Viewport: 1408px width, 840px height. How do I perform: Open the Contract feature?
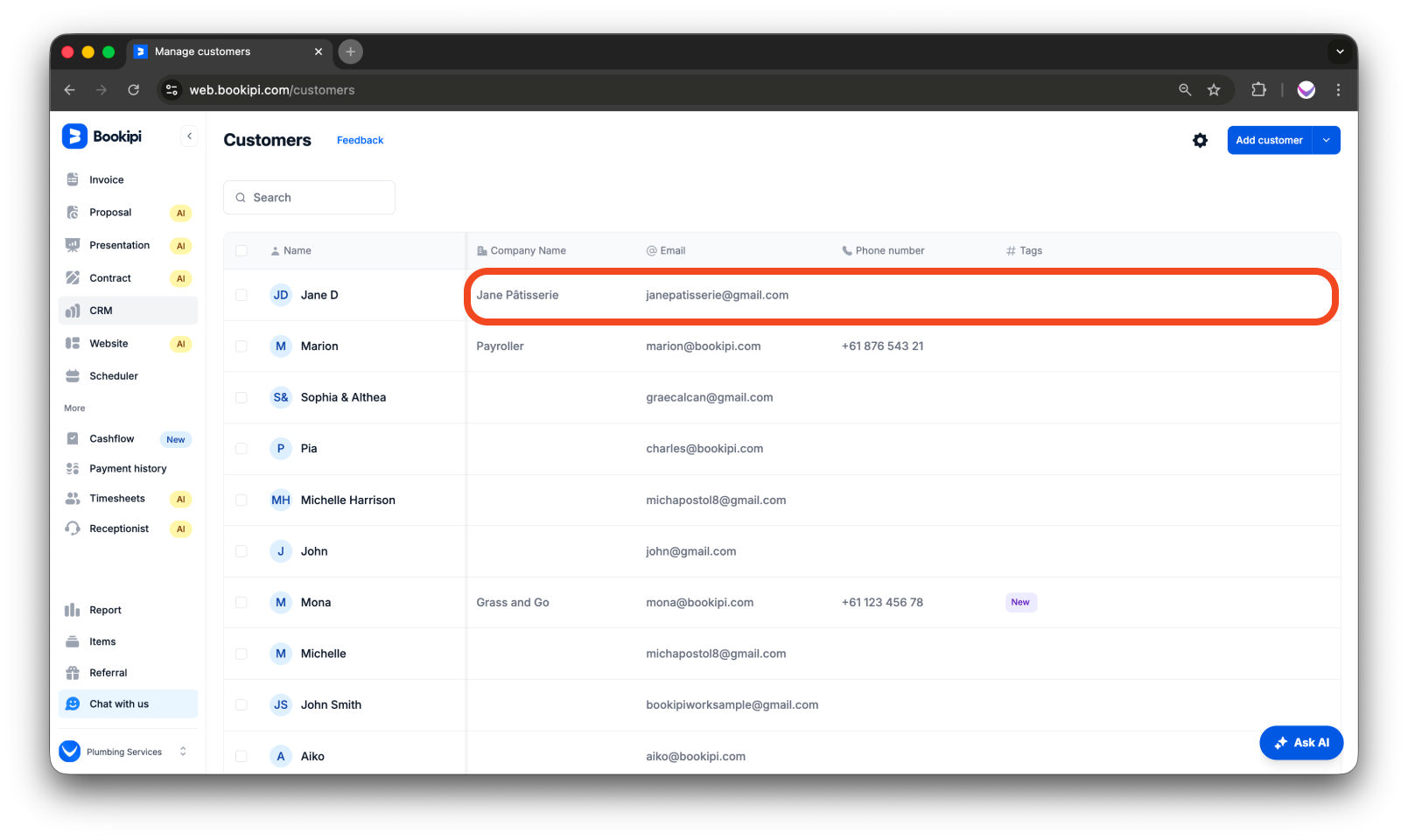pos(110,277)
